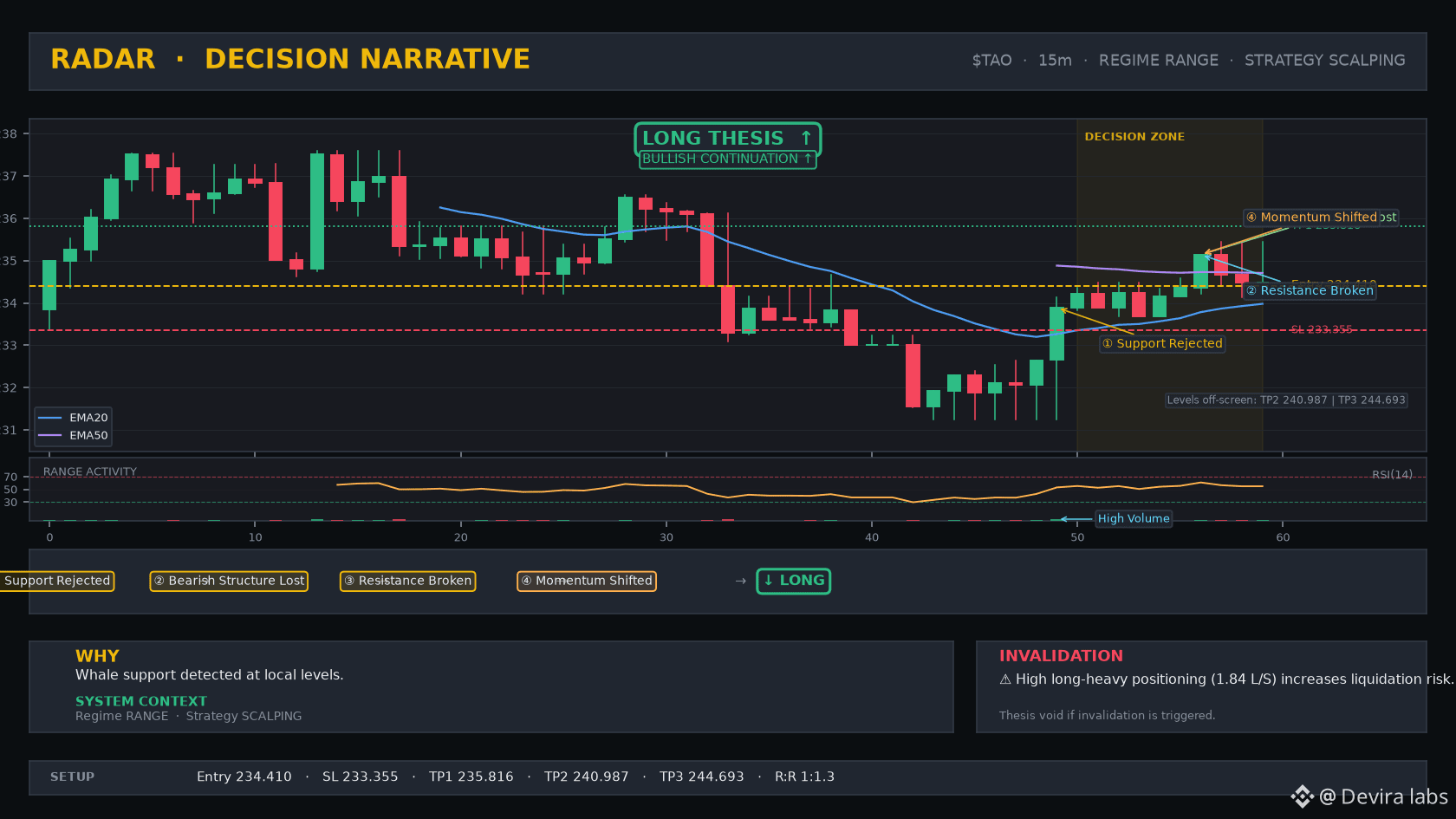Click the SL 233.355 level label

click(x=1321, y=329)
